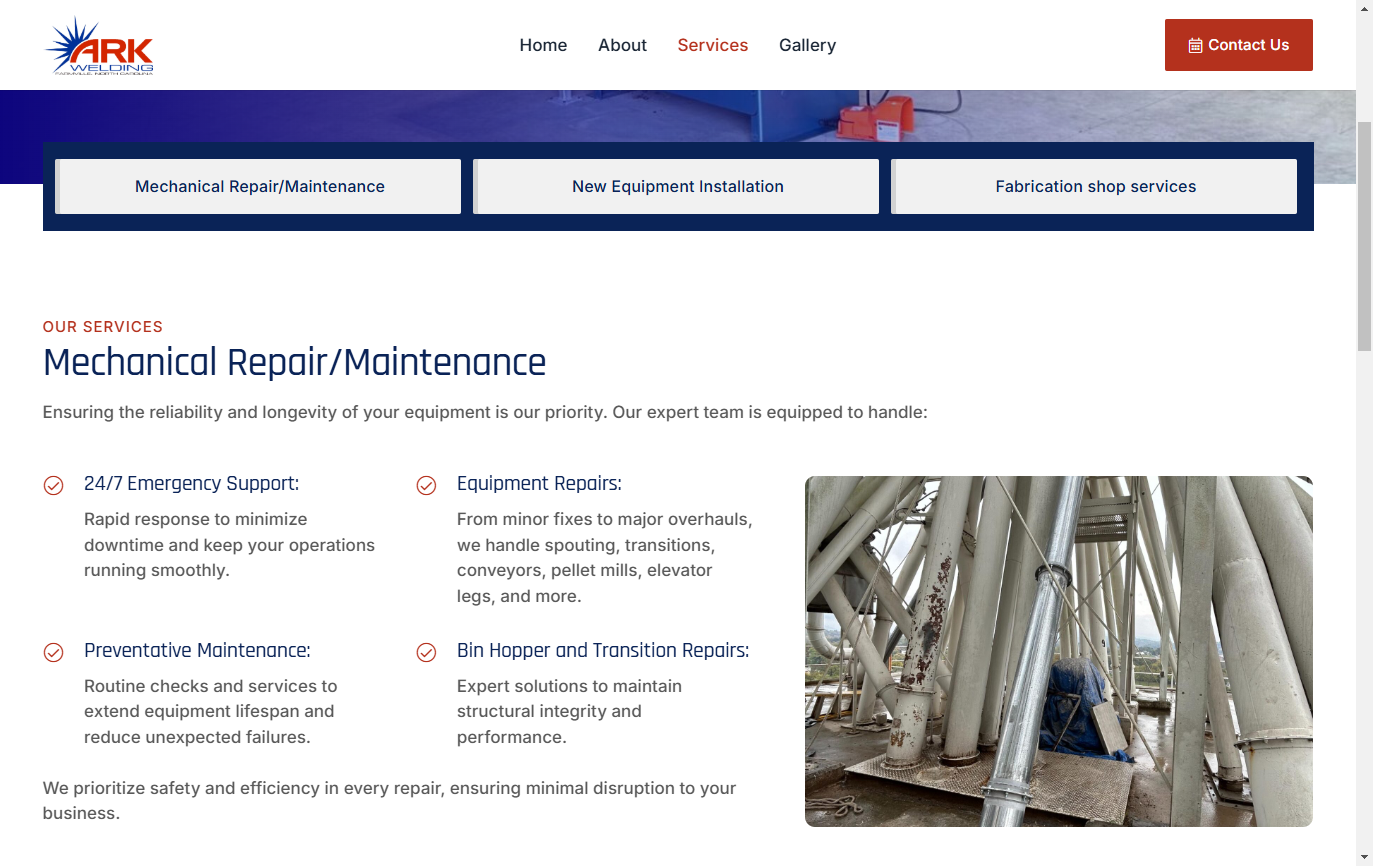This screenshot has height=866, width=1373.
Task: Click the industrial pipes photo
Action: click(1059, 651)
